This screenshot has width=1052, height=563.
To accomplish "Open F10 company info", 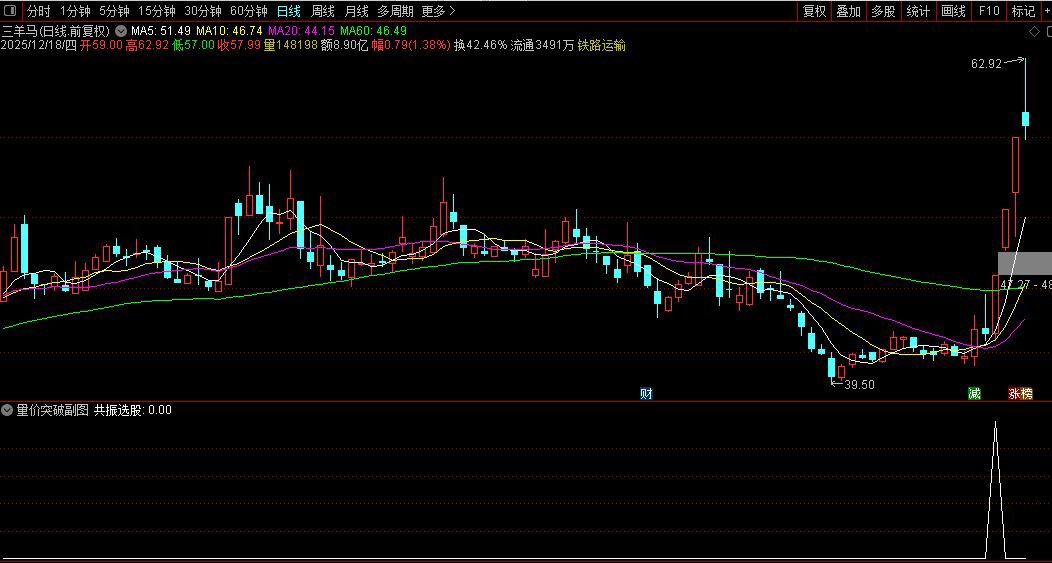I will click(x=988, y=11).
